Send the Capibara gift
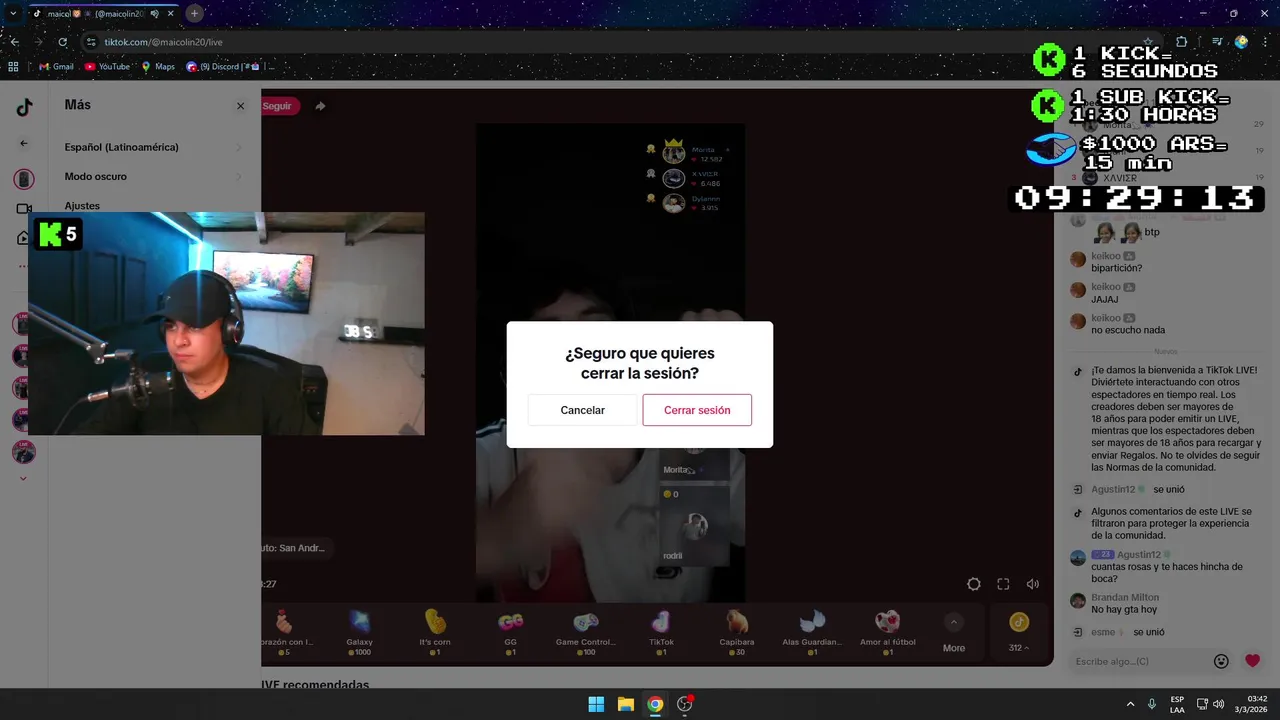Image resolution: width=1280 pixels, height=720 pixels. pyautogui.click(x=737, y=631)
